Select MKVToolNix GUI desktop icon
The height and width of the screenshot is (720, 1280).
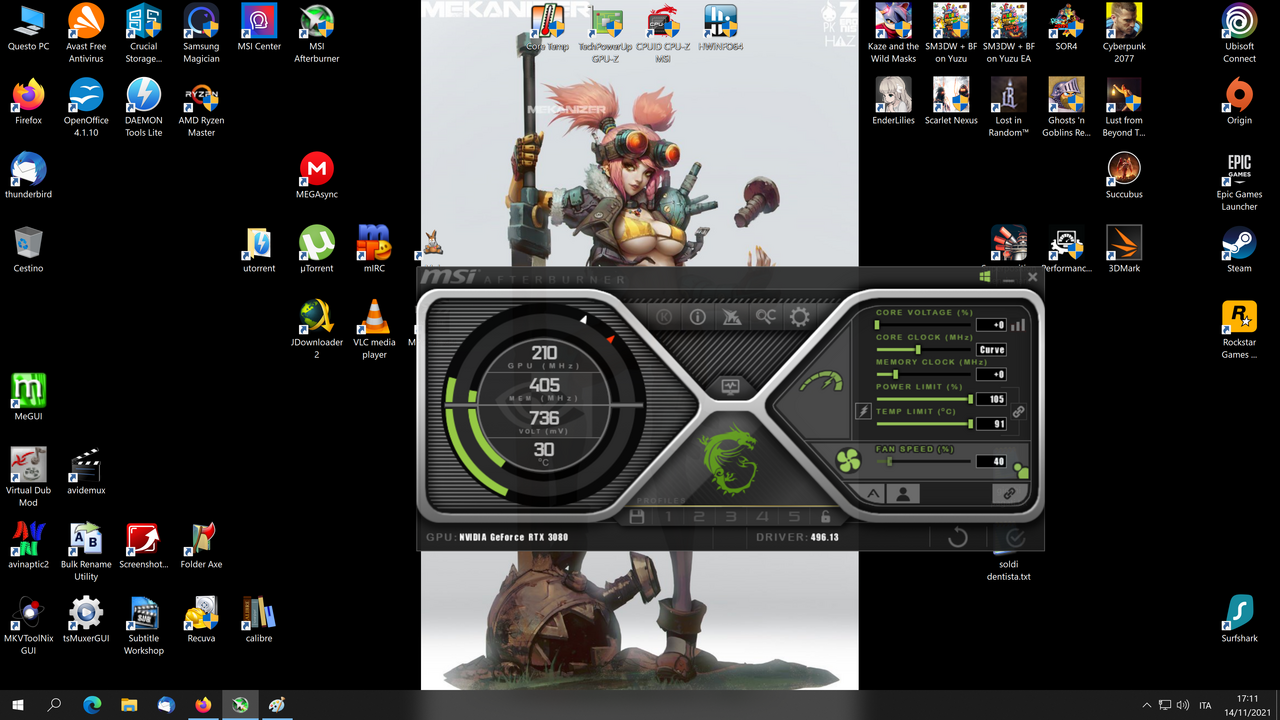(x=28, y=626)
